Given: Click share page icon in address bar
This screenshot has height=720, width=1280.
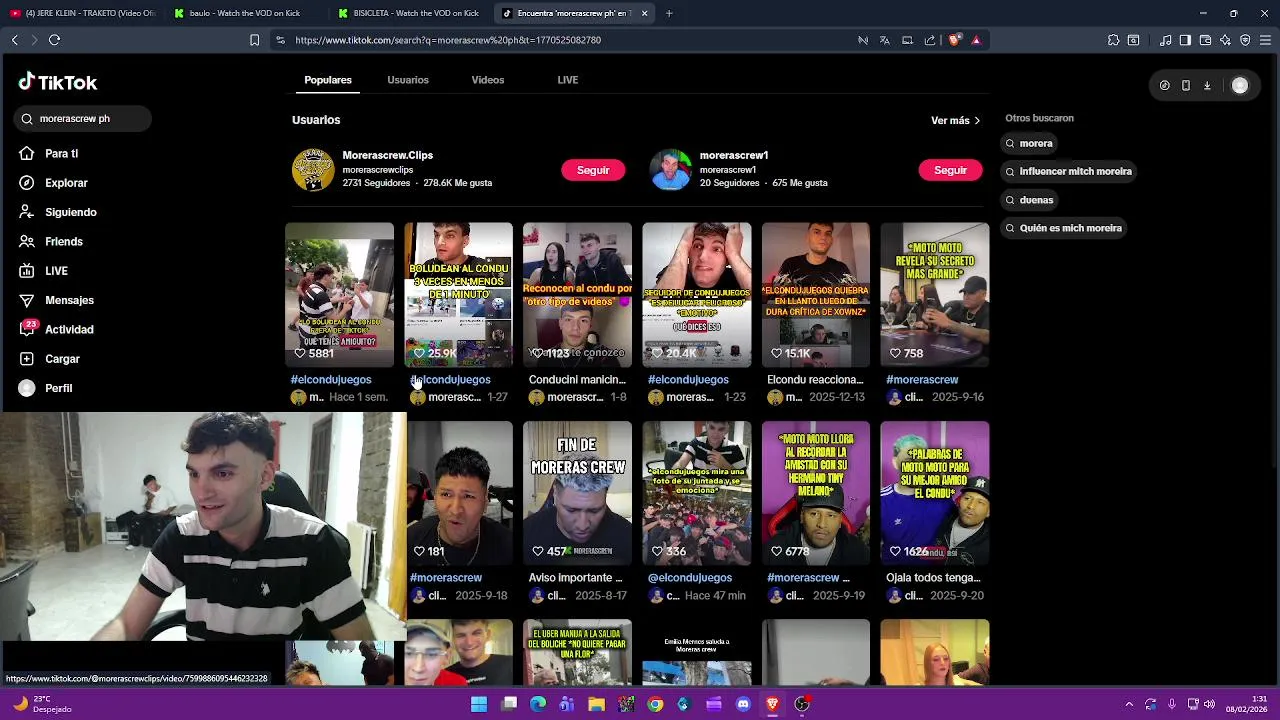Looking at the screenshot, I should [930, 40].
